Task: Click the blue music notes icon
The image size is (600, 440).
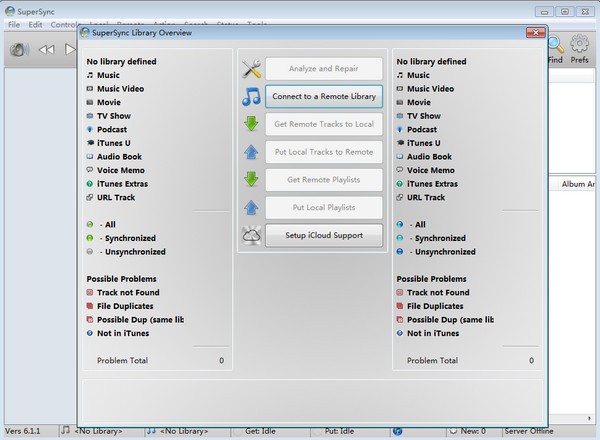Action: [251, 96]
